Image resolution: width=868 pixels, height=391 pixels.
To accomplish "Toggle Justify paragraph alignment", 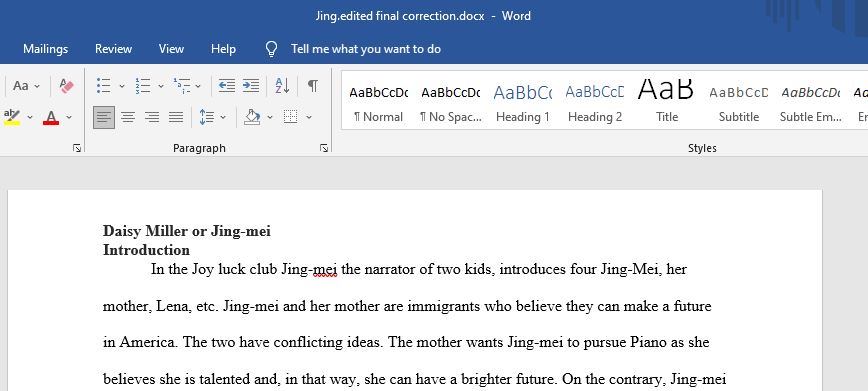I will click(176, 117).
